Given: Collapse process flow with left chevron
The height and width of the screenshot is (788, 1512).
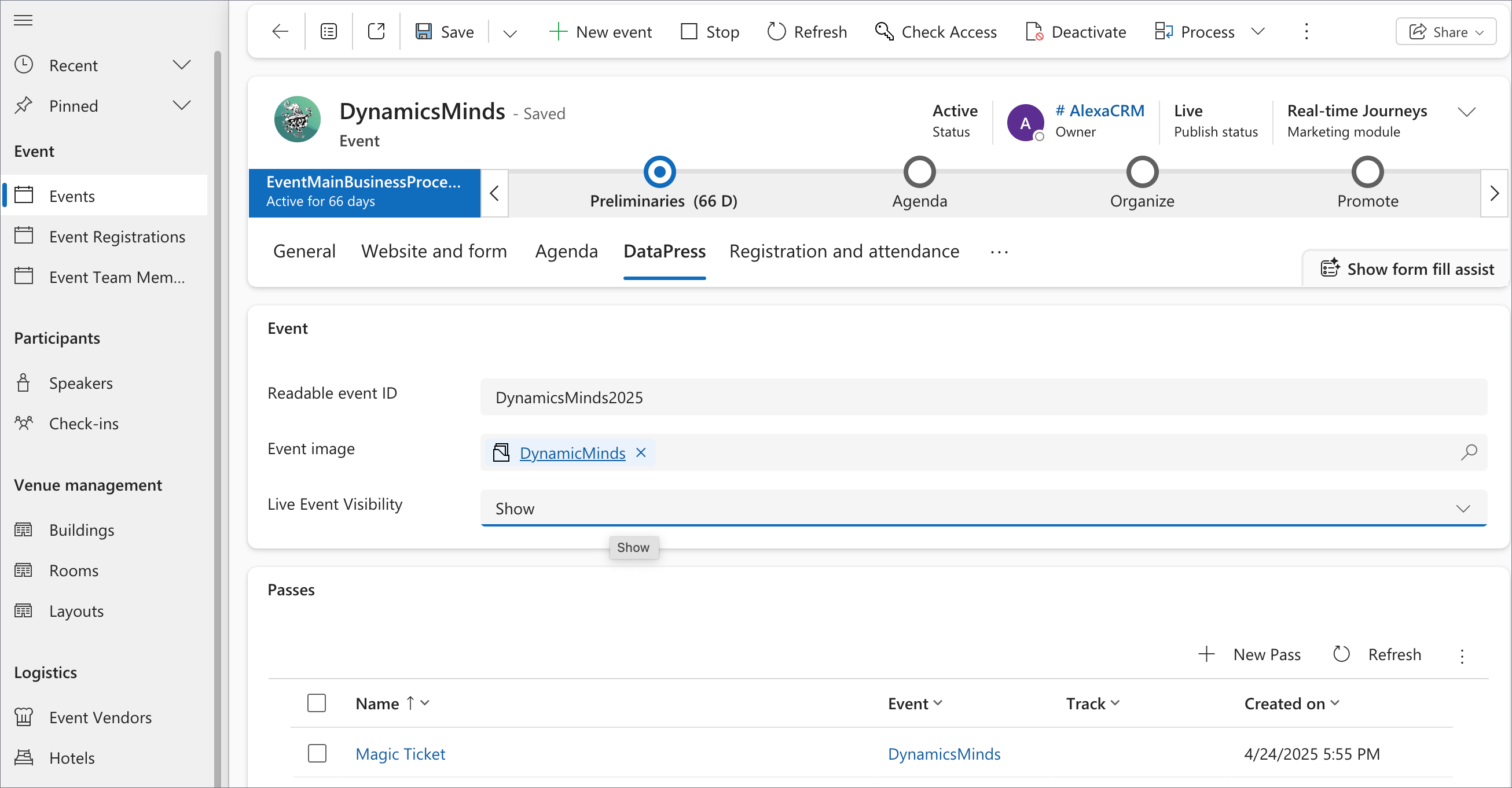Looking at the screenshot, I should coord(494,193).
